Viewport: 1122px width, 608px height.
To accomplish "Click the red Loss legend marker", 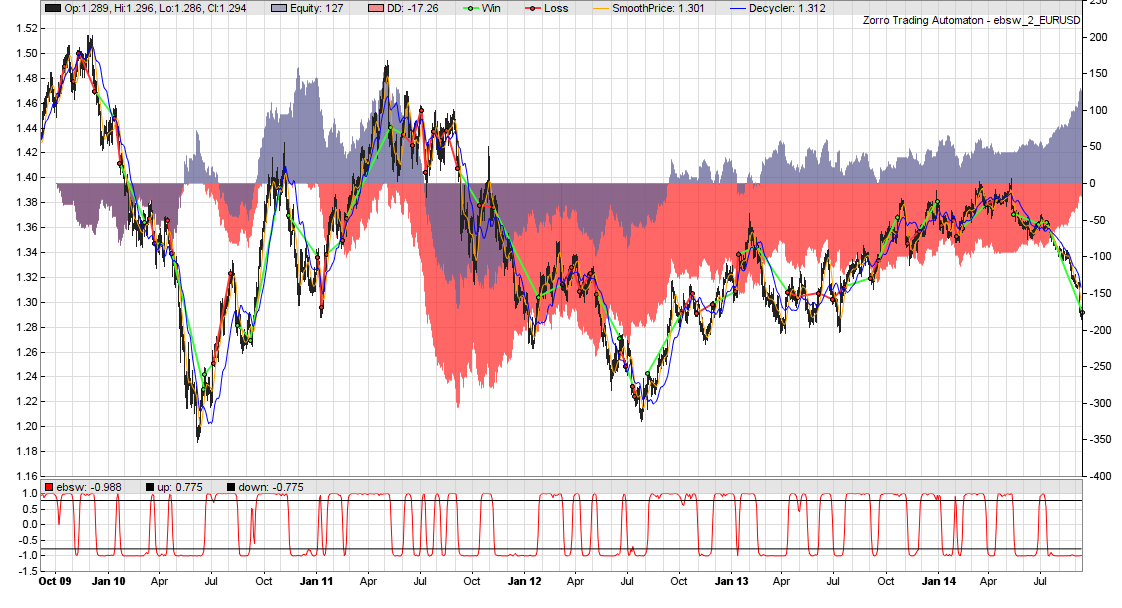I will (532, 9).
